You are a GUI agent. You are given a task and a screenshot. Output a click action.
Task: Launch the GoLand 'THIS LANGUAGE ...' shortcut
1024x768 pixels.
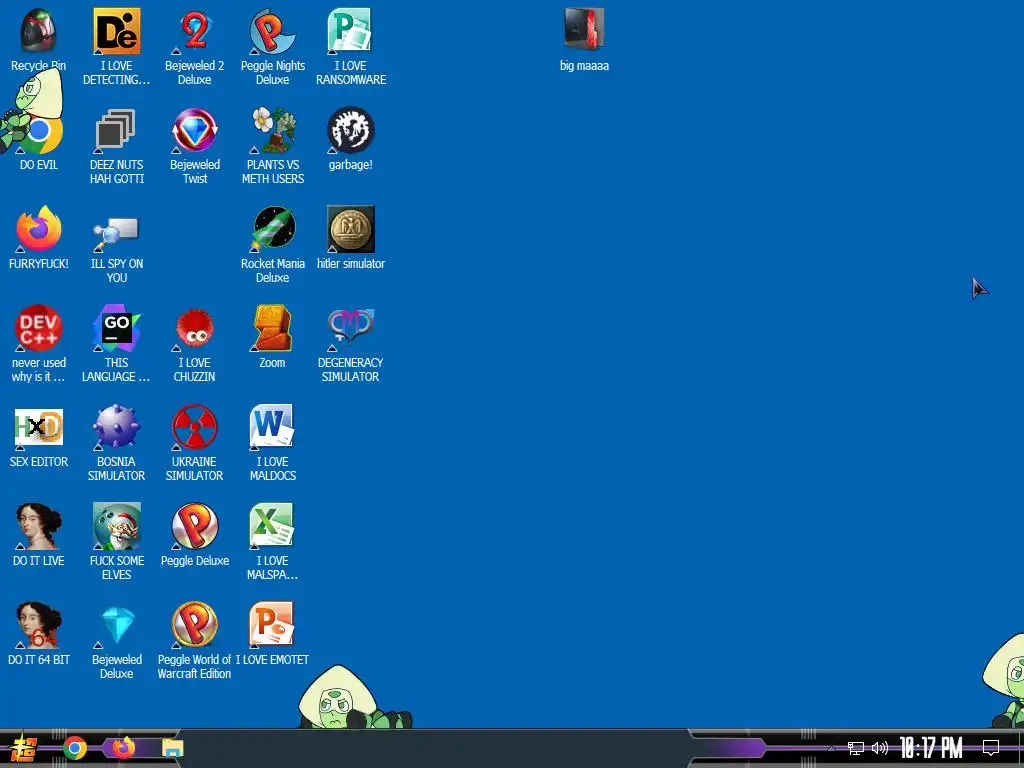[x=116, y=328]
